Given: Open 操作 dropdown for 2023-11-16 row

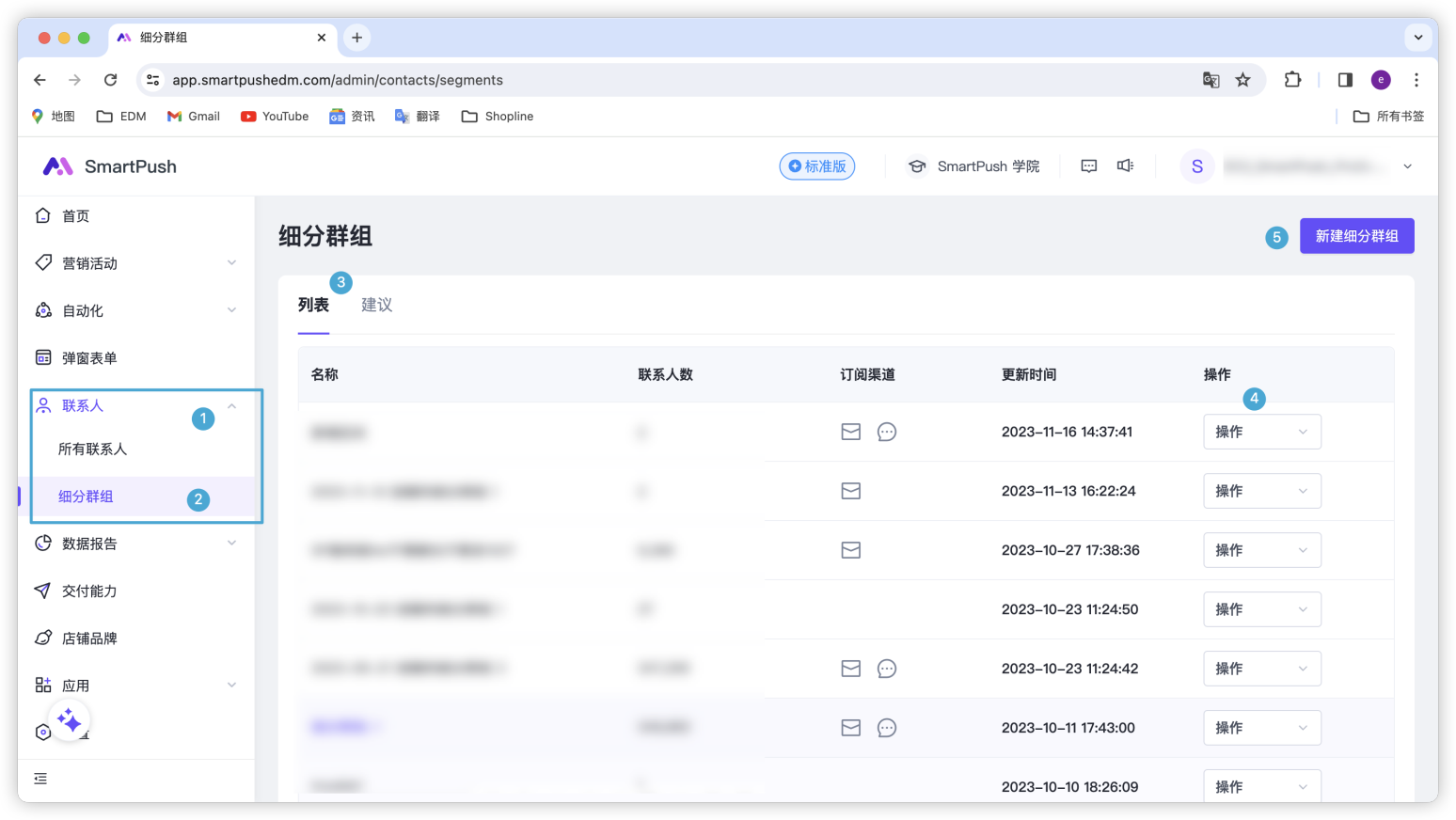Looking at the screenshot, I should [1261, 432].
